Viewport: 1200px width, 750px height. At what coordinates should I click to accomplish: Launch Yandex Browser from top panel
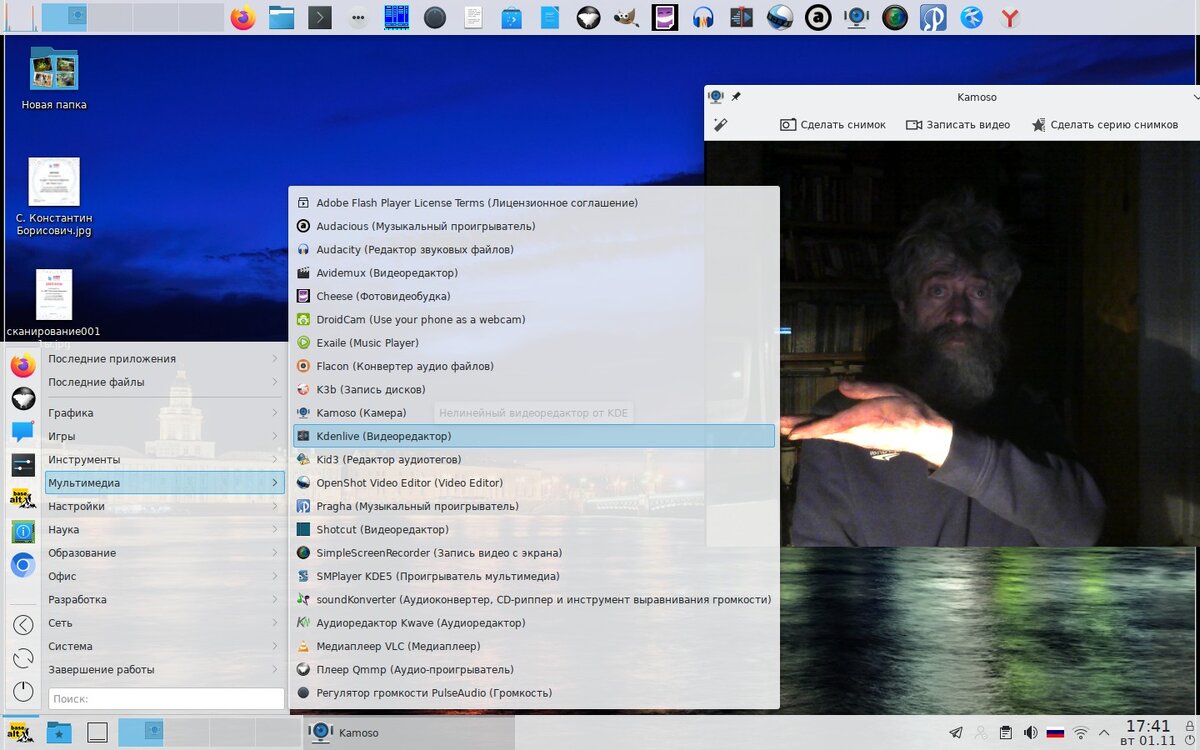[1010, 17]
